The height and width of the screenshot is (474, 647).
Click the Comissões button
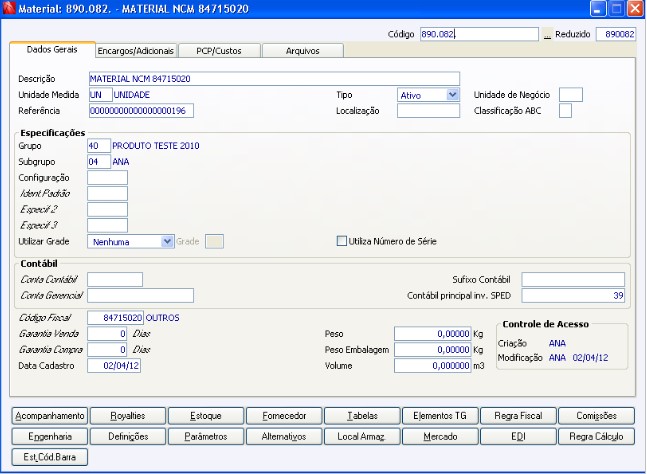[x=595, y=415]
